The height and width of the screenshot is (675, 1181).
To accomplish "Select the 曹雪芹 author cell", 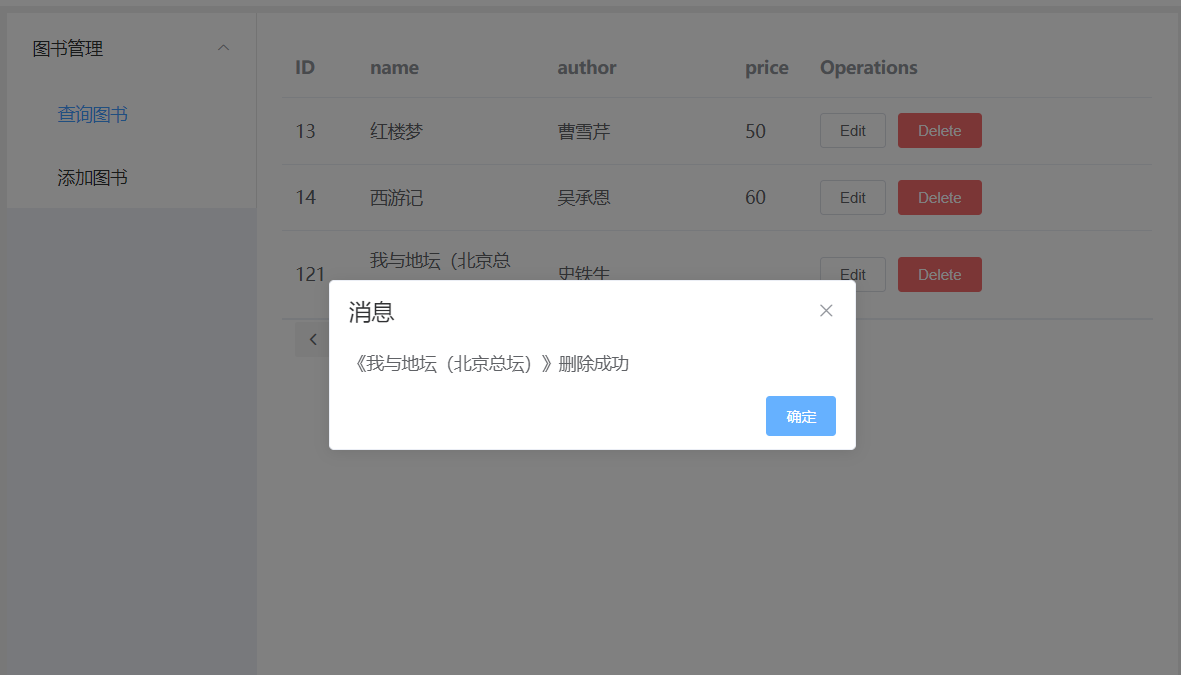I will pyautogui.click(x=584, y=131).
